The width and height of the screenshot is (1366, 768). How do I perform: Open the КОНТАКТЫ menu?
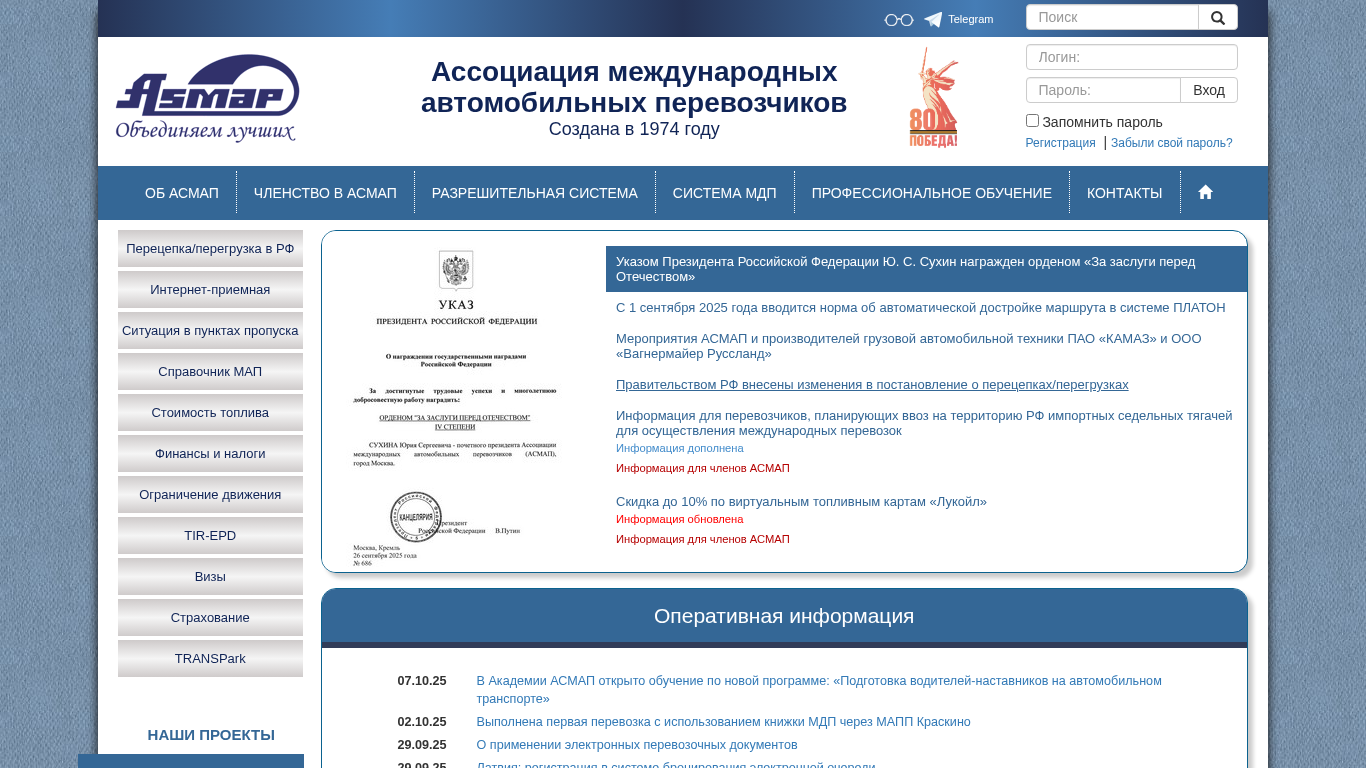[1125, 193]
